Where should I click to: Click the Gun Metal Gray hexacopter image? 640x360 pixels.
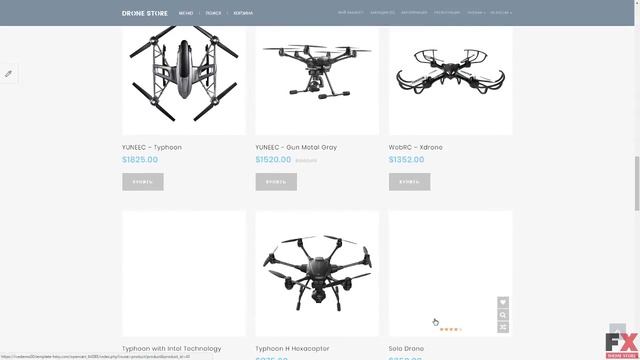pos(317,80)
